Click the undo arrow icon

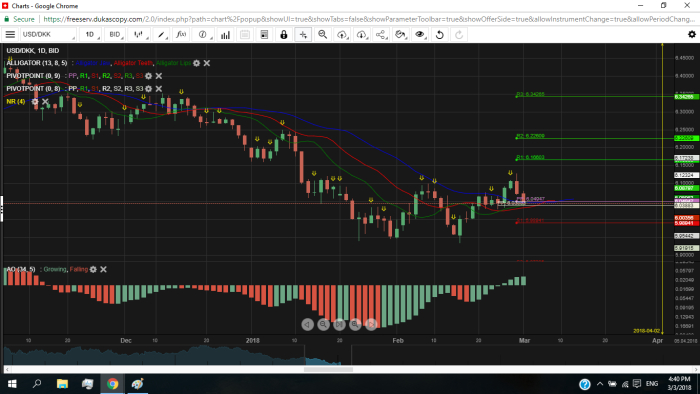[439, 34]
